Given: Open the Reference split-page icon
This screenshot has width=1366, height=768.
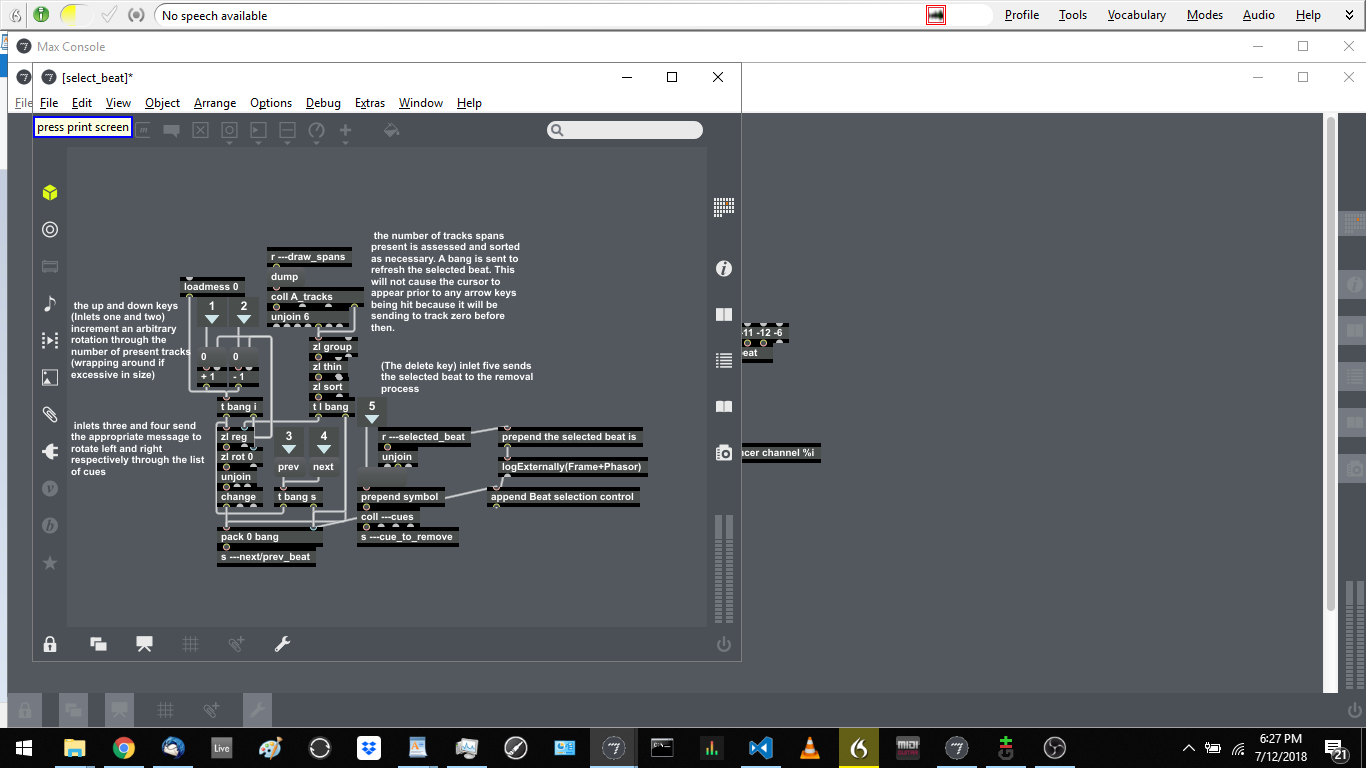Looking at the screenshot, I should [x=724, y=314].
